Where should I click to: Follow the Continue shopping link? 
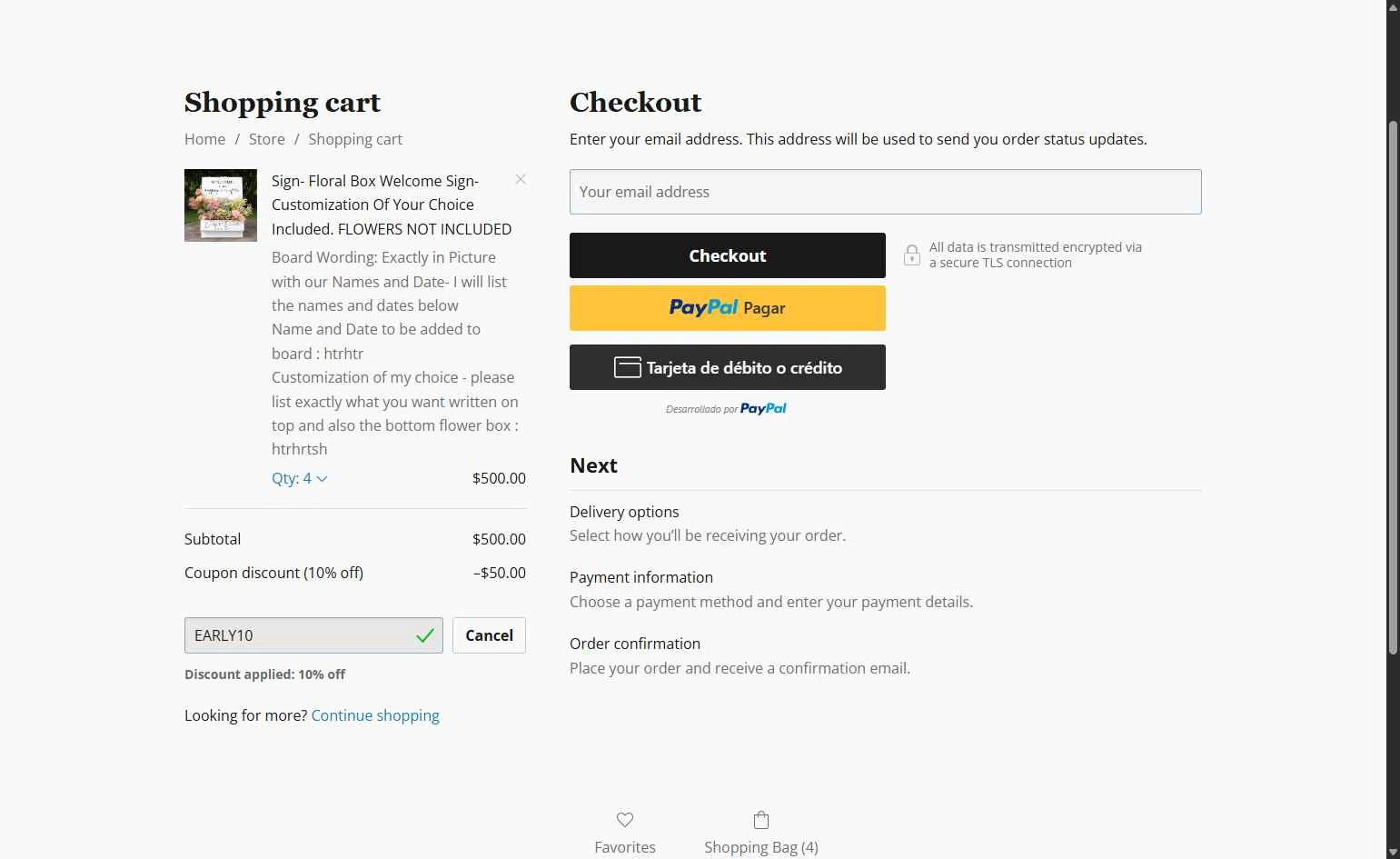[x=375, y=715]
